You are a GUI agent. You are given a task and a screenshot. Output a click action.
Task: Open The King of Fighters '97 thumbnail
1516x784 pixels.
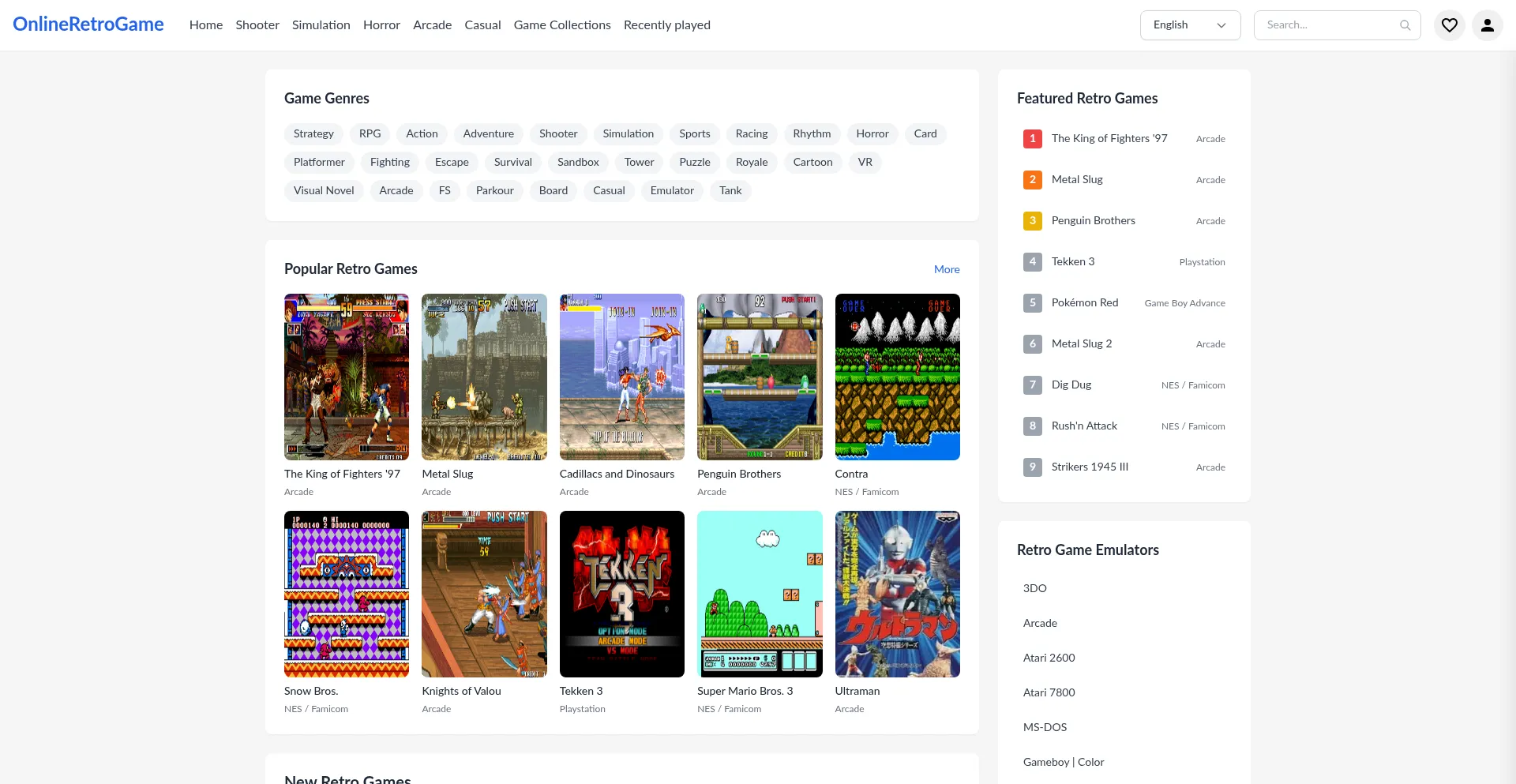(x=347, y=377)
